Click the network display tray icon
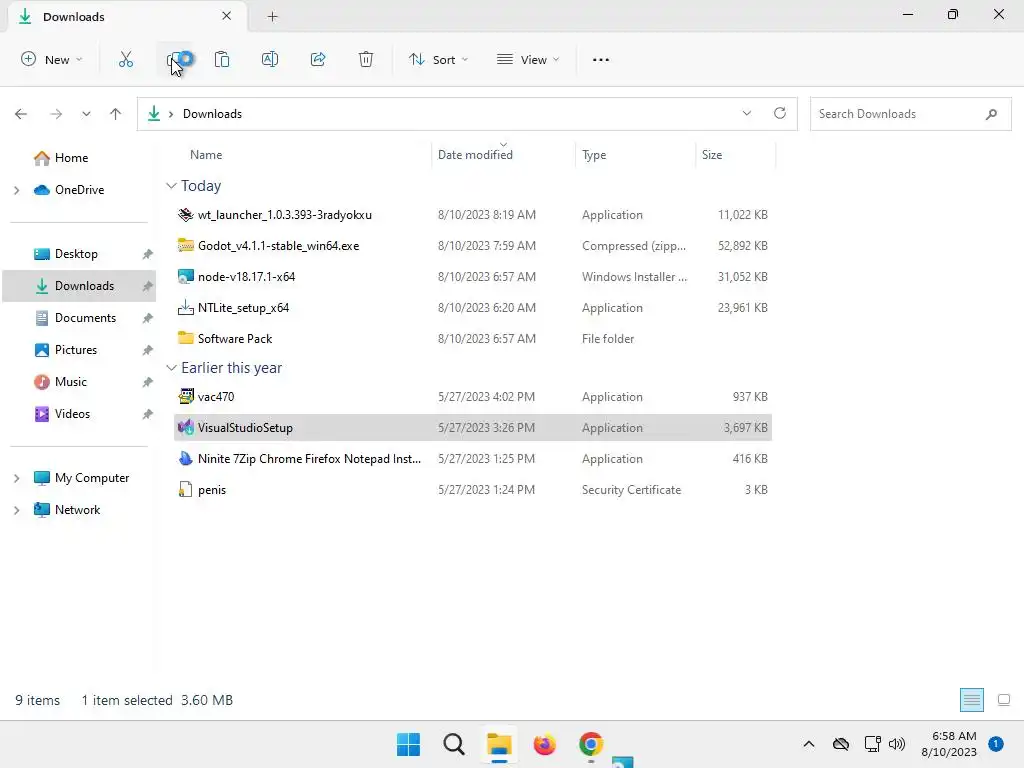1024x768 pixels. (872, 744)
